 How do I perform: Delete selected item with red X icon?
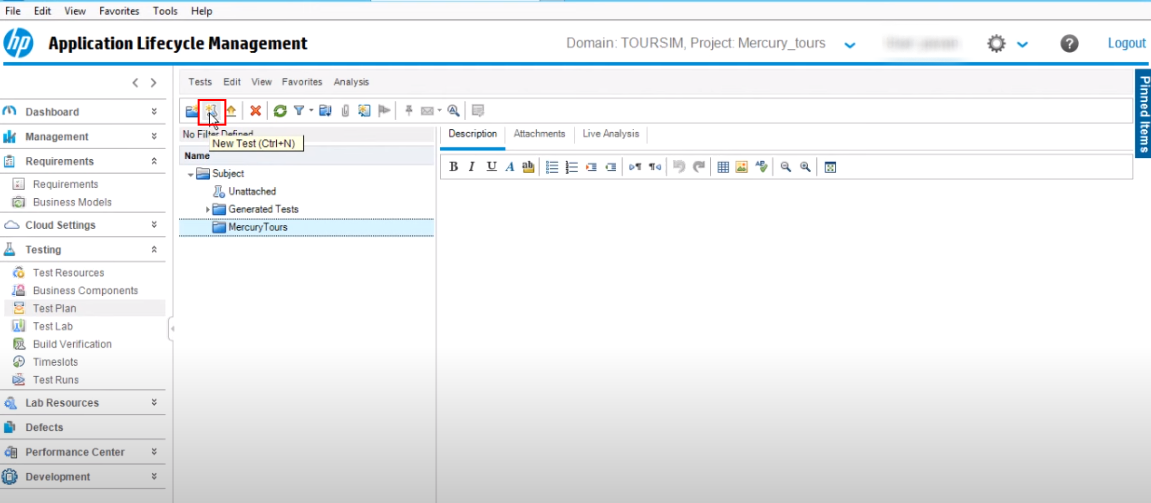(256, 111)
